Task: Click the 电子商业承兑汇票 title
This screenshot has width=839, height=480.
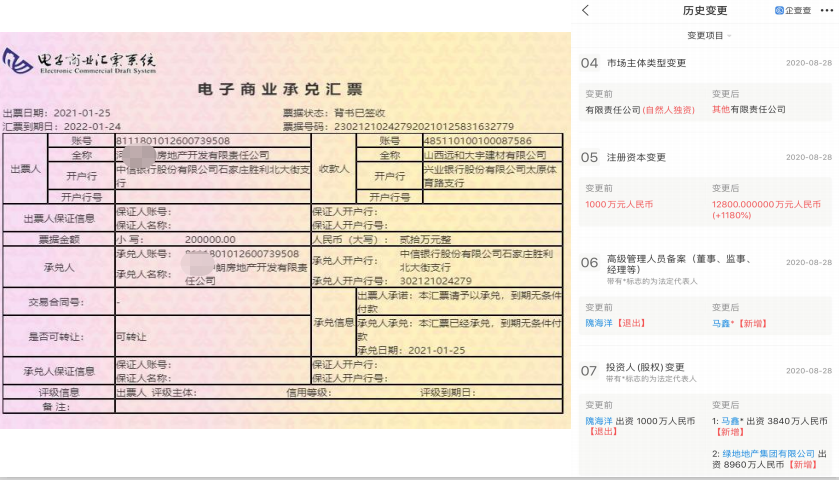Action: point(280,89)
